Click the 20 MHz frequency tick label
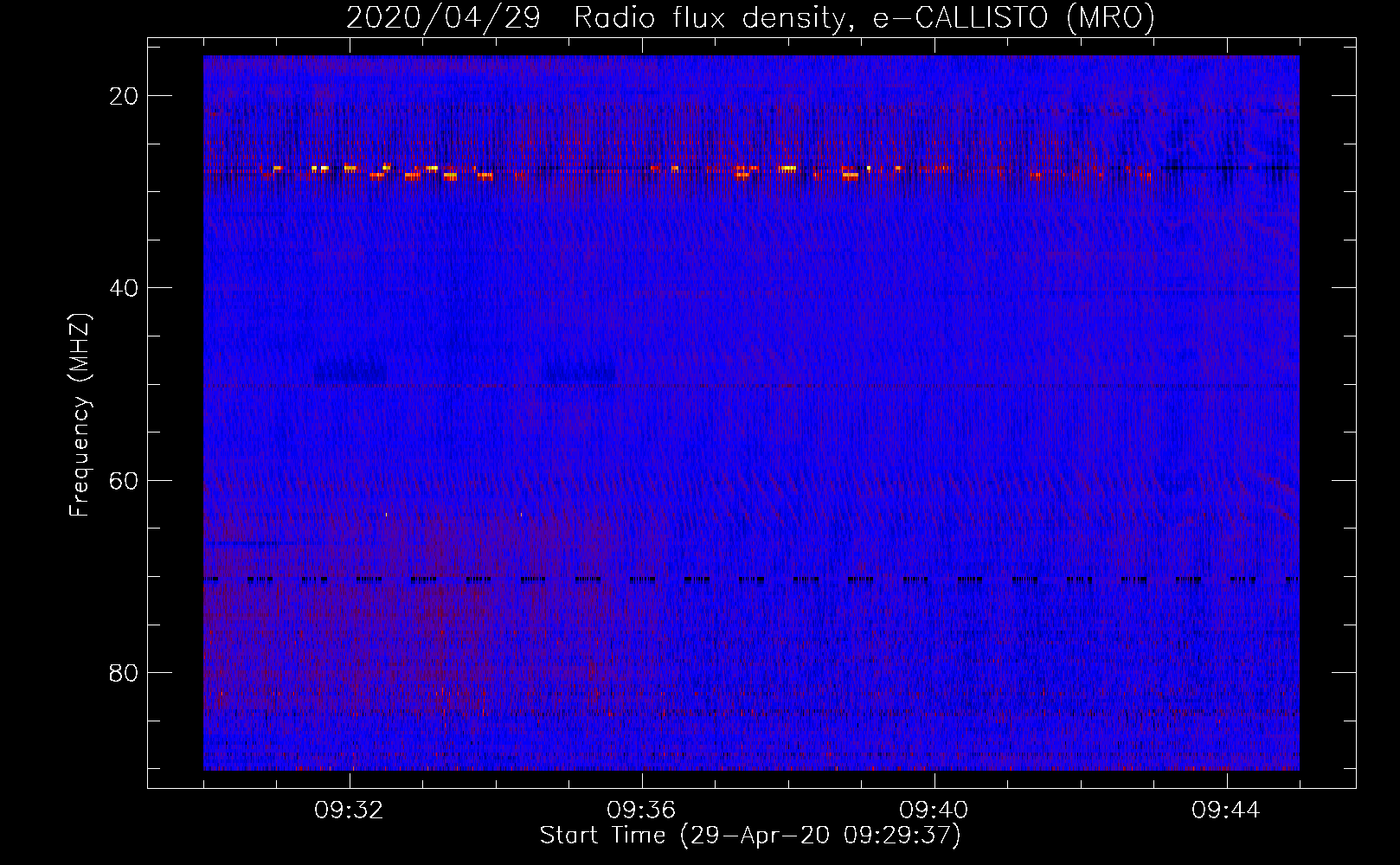 (x=124, y=96)
